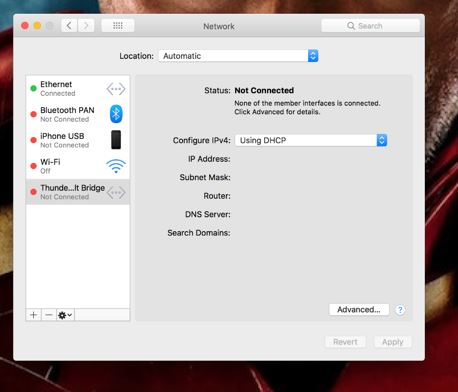This screenshot has height=392, width=458.
Task: Select the Bluetooth PAN service
Action: (x=78, y=114)
